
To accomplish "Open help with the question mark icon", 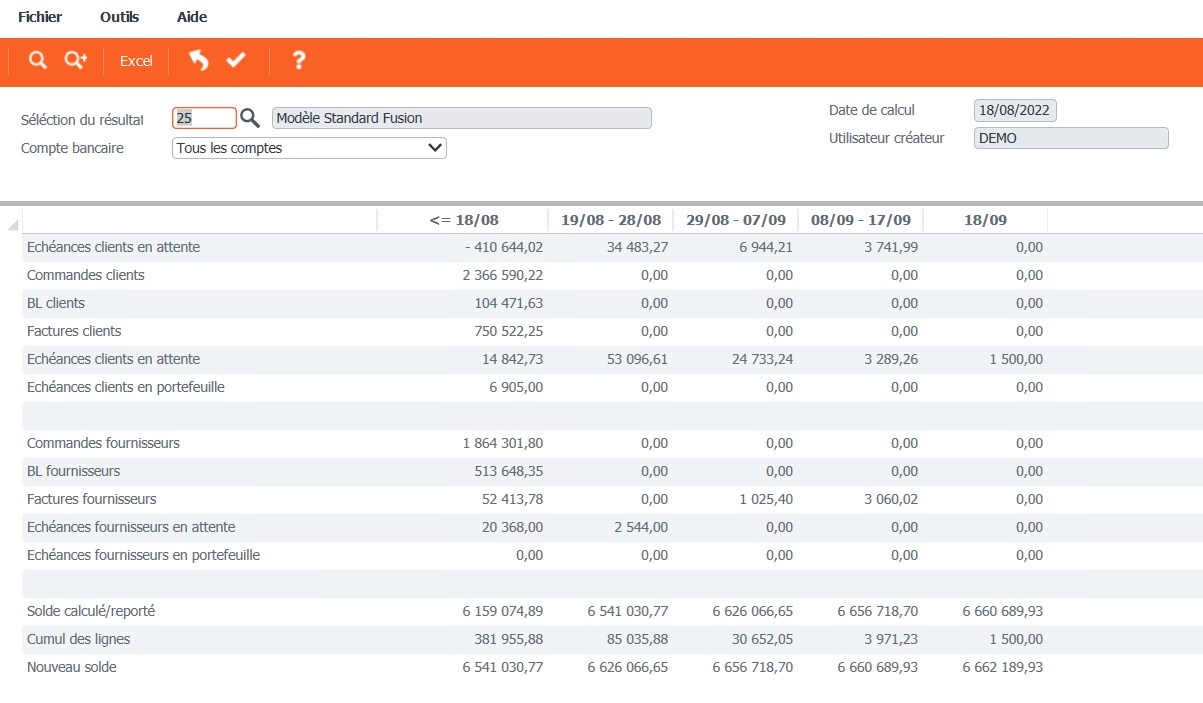I will click(298, 61).
